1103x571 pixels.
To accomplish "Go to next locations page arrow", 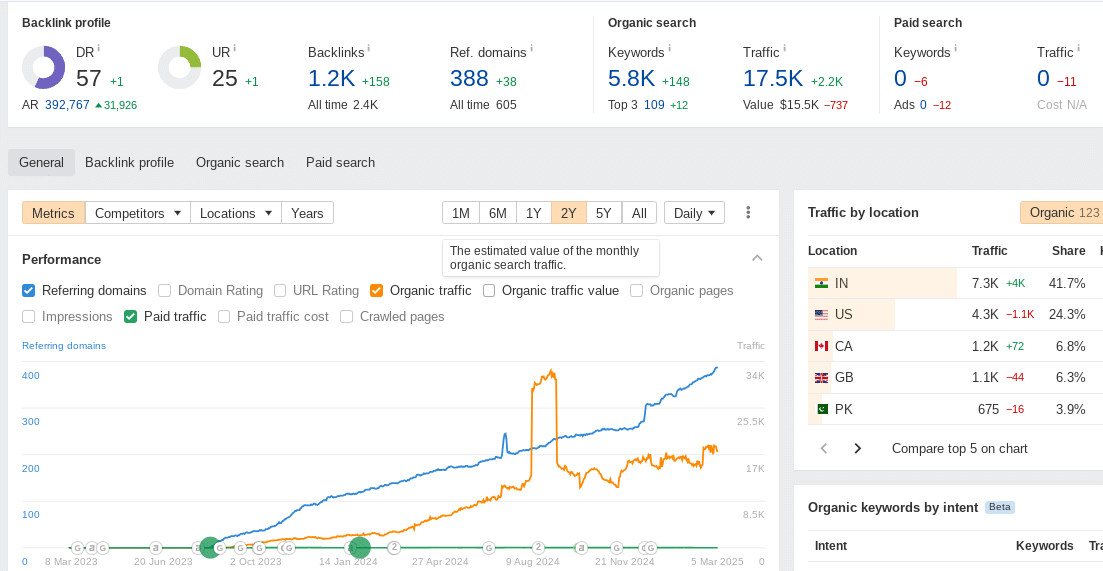I will [x=857, y=448].
